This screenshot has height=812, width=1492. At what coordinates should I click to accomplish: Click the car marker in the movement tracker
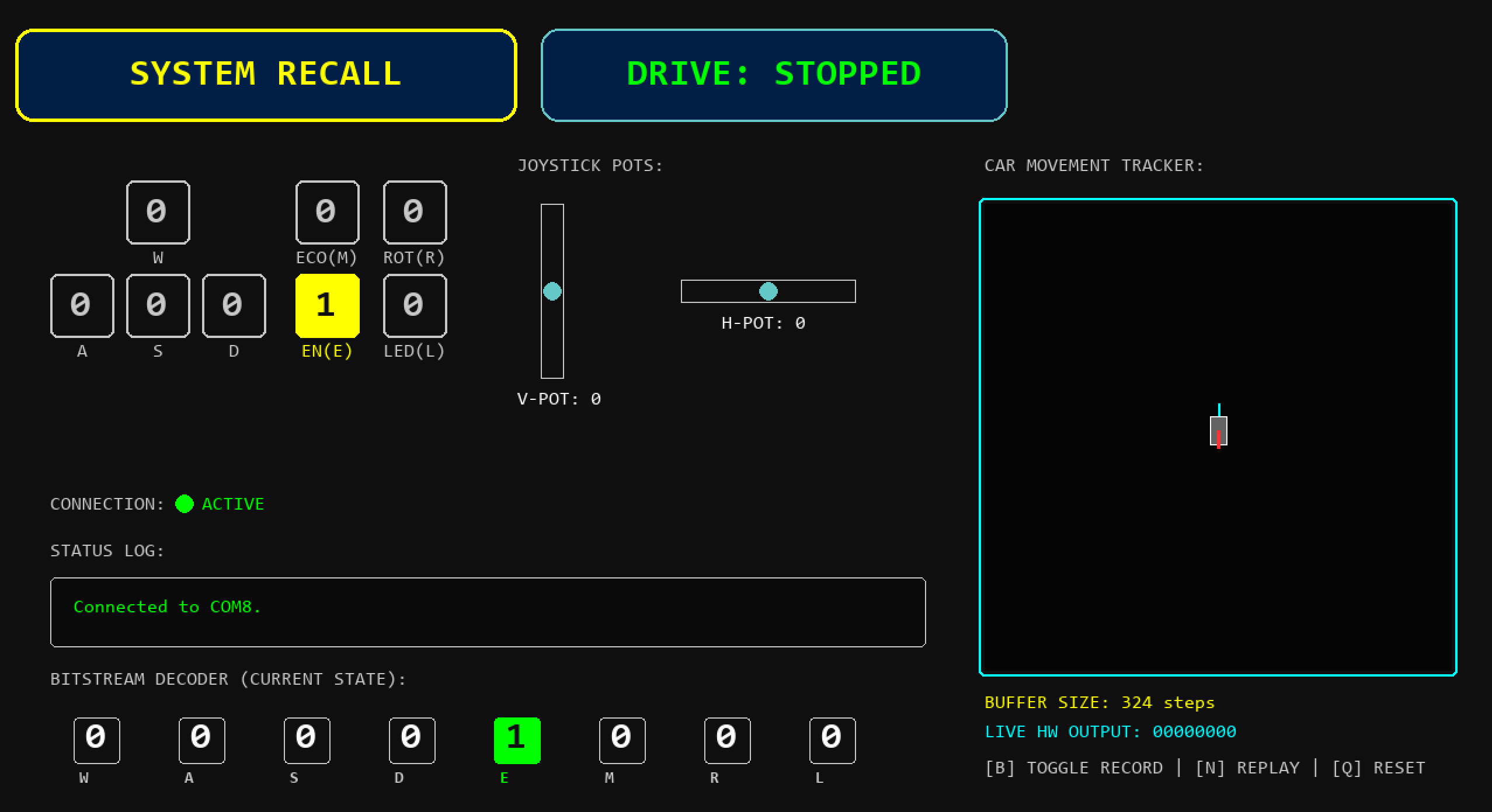pos(1218,431)
